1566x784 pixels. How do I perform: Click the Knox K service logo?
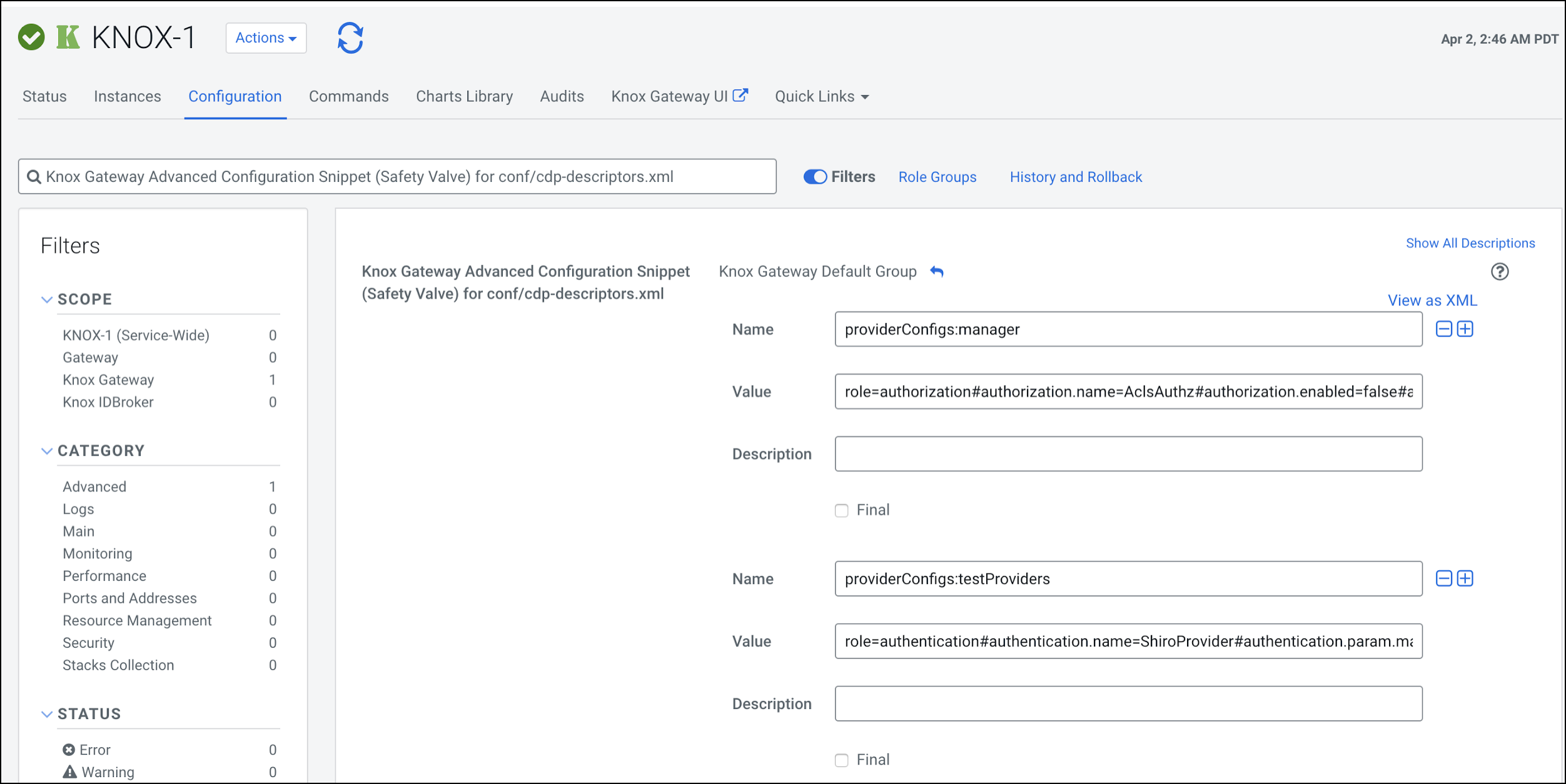tap(68, 38)
